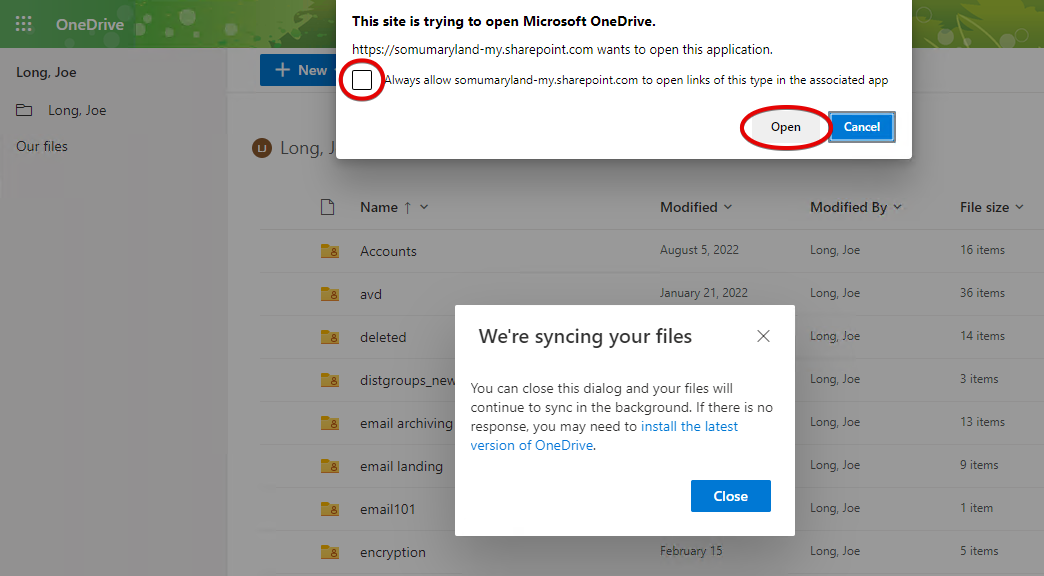Screen dimensions: 1044x576
Task: Click the email landing folder icon
Action: point(329,466)
